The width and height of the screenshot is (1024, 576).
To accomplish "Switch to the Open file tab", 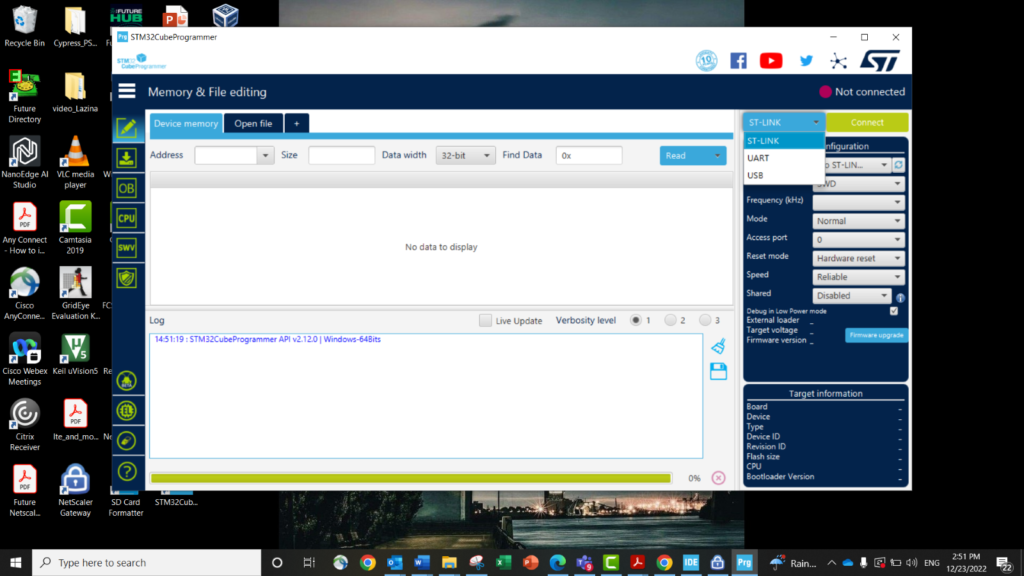I will (x=253, y=124).
